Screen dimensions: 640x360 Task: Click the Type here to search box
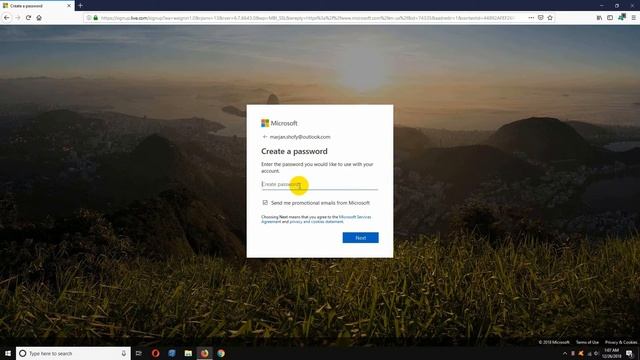(x=73, y=353)
